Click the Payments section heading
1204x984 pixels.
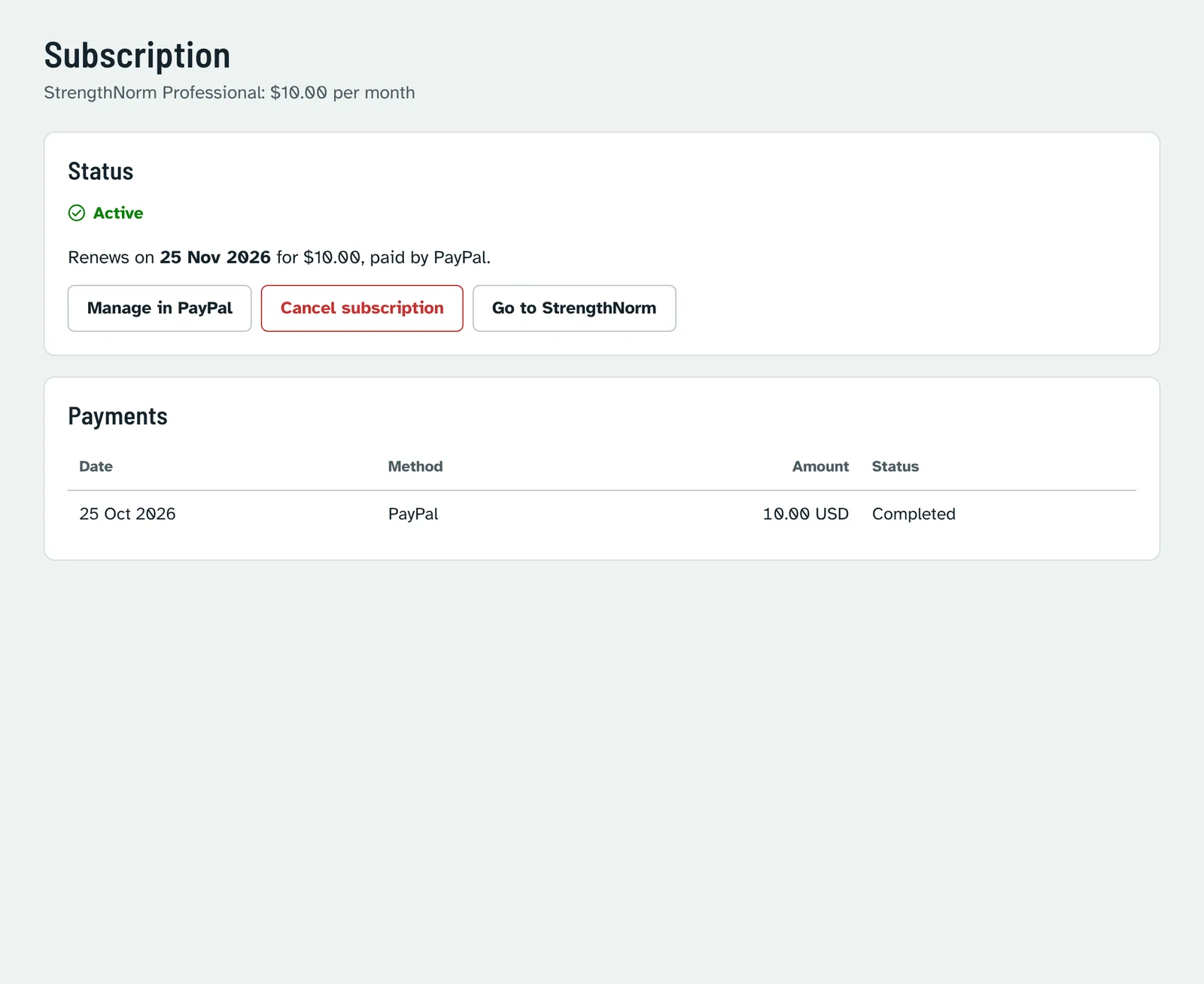(117, 416)
